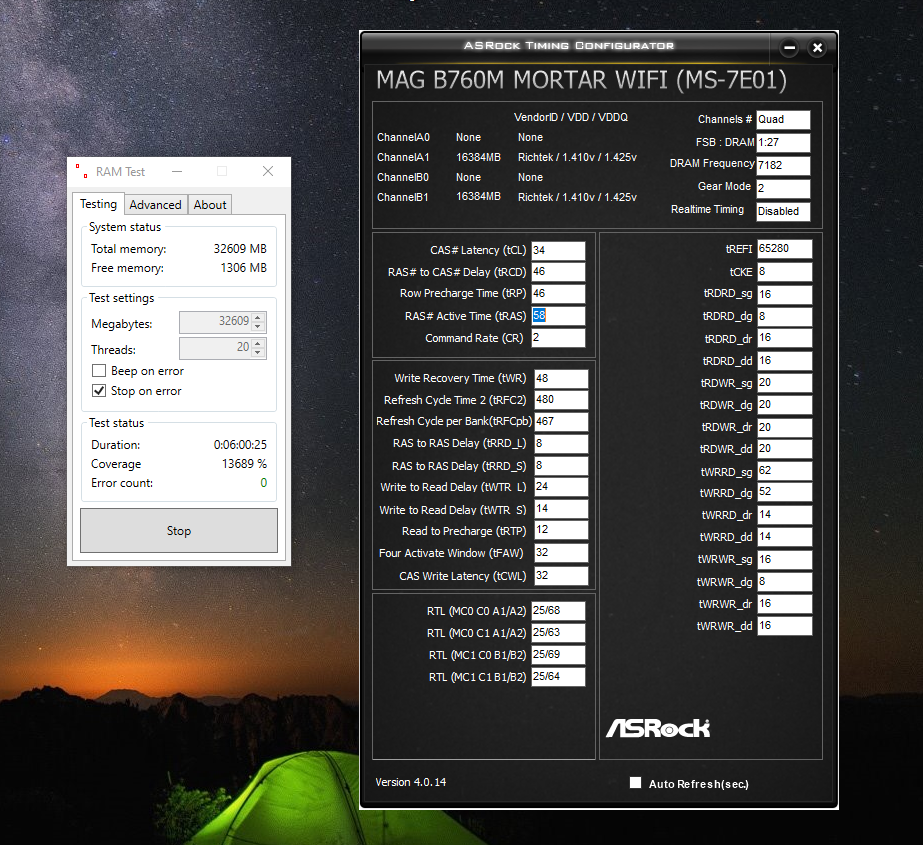Click the RTL MC0 C0 A1/A2 field

[x=558, y=611]
